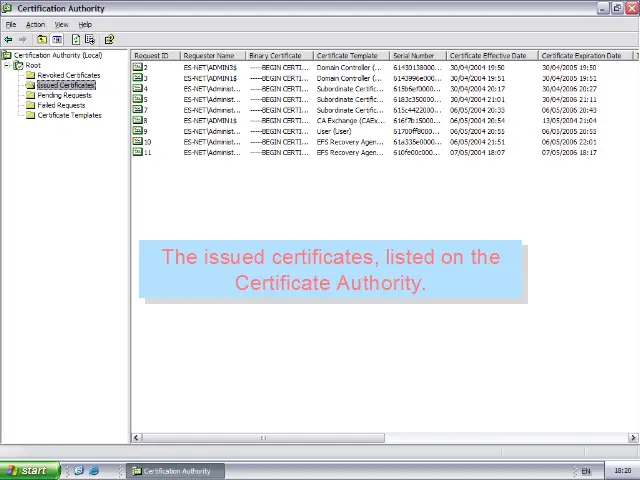Open the Failed Requests folder
Image resolution: width=640 pixels, height=480 pixels.
[x=61, y=105]
